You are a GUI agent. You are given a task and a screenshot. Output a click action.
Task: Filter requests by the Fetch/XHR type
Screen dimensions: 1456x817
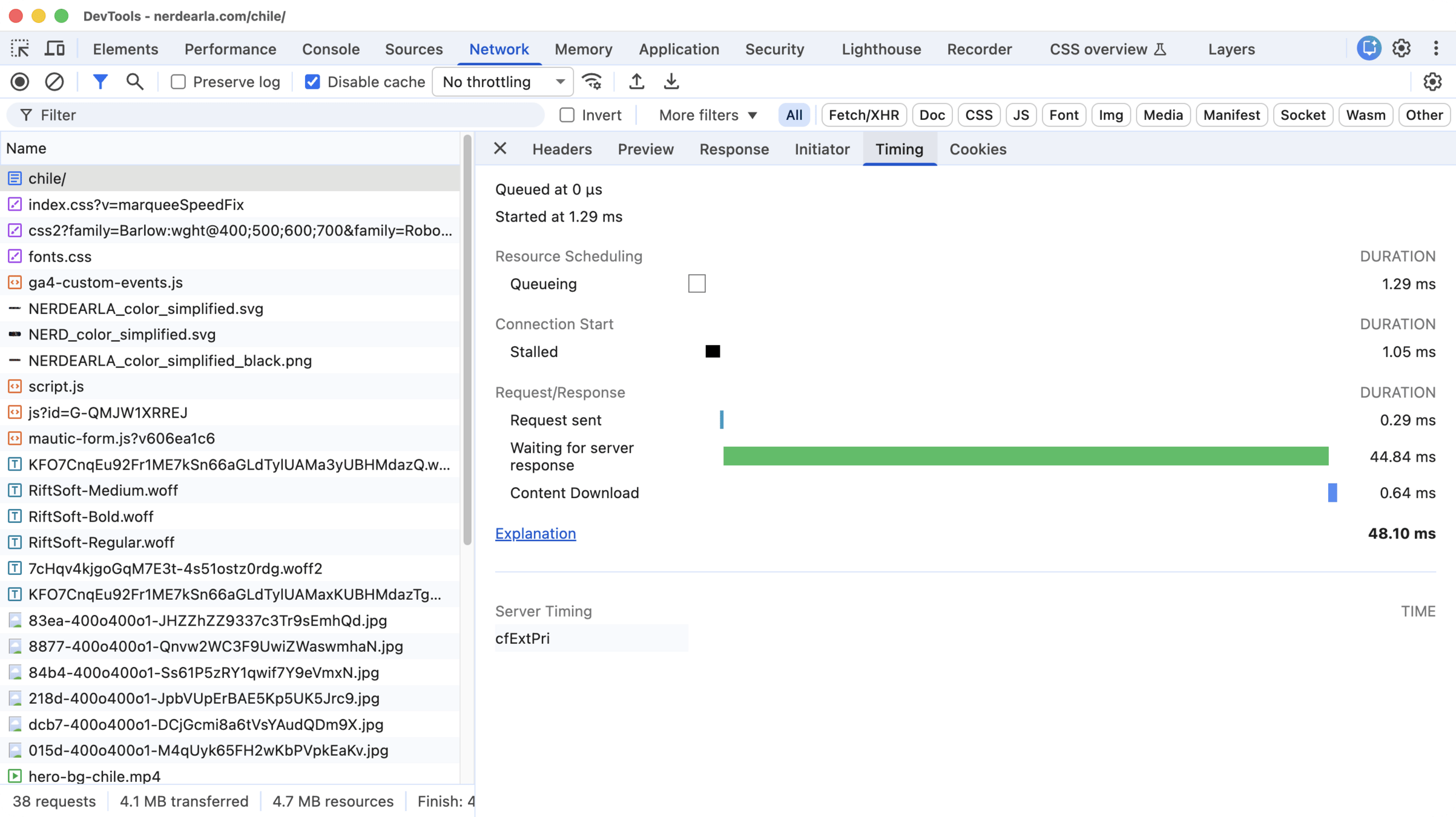point(863,115)
